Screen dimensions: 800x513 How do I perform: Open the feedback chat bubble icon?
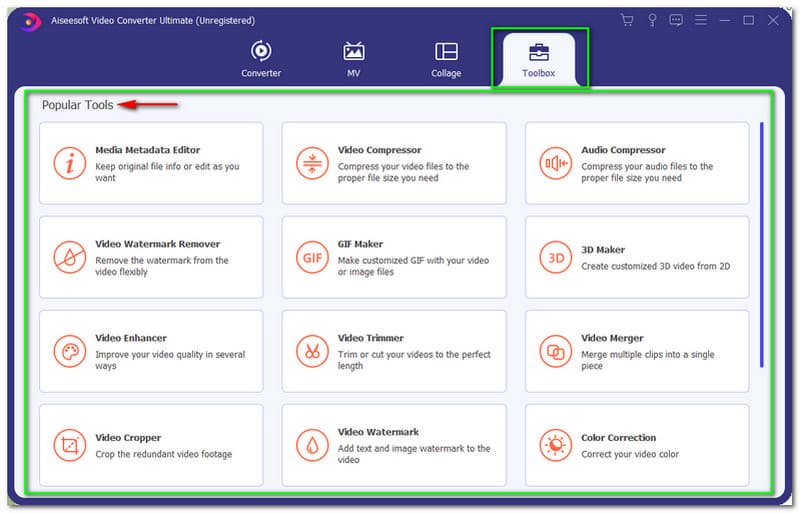click(x=677, y=20)
